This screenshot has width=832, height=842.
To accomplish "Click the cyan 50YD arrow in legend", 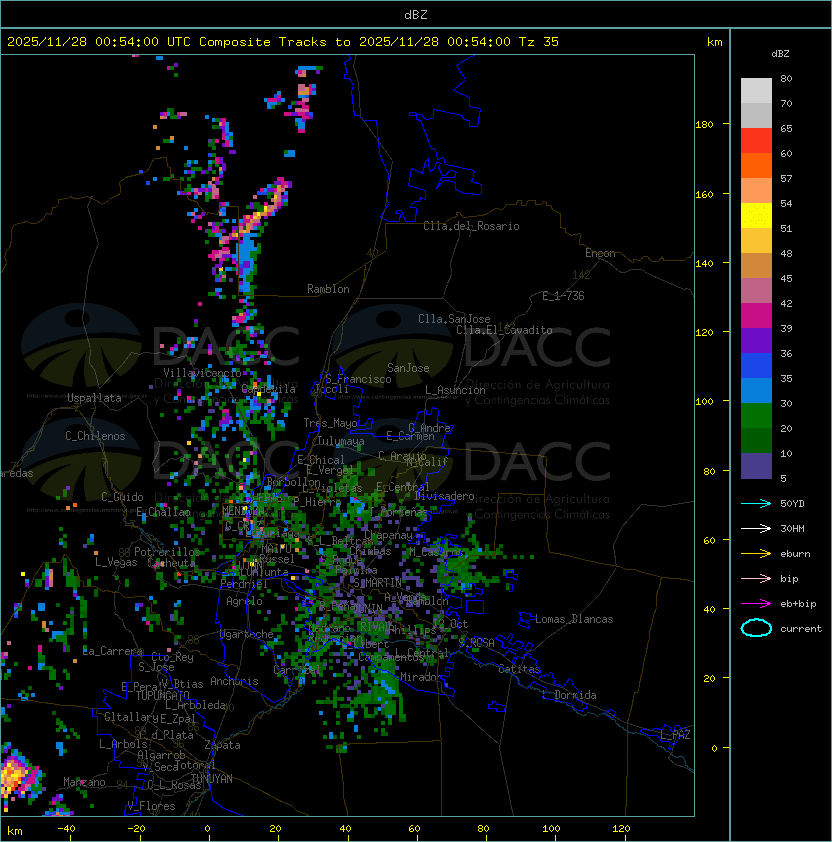I will point(756,503).
